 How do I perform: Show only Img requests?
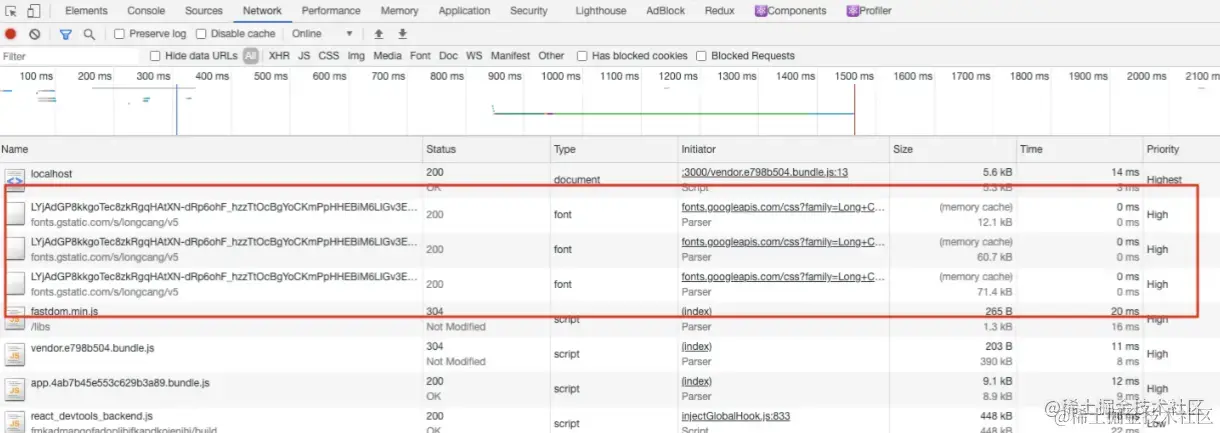click(x=356, y=56)
